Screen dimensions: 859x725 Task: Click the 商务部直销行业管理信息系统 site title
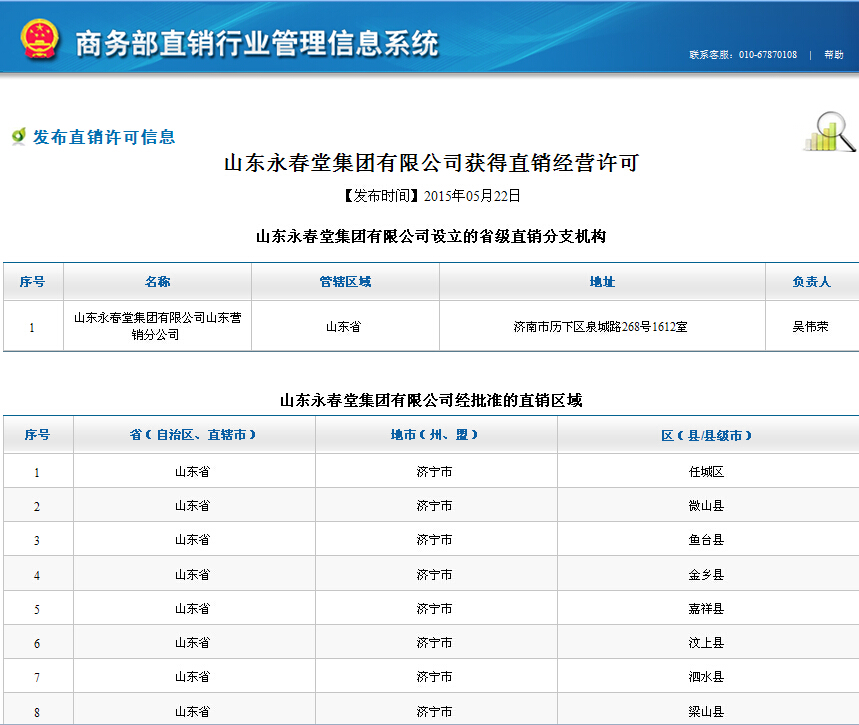(x=257, y=44)
